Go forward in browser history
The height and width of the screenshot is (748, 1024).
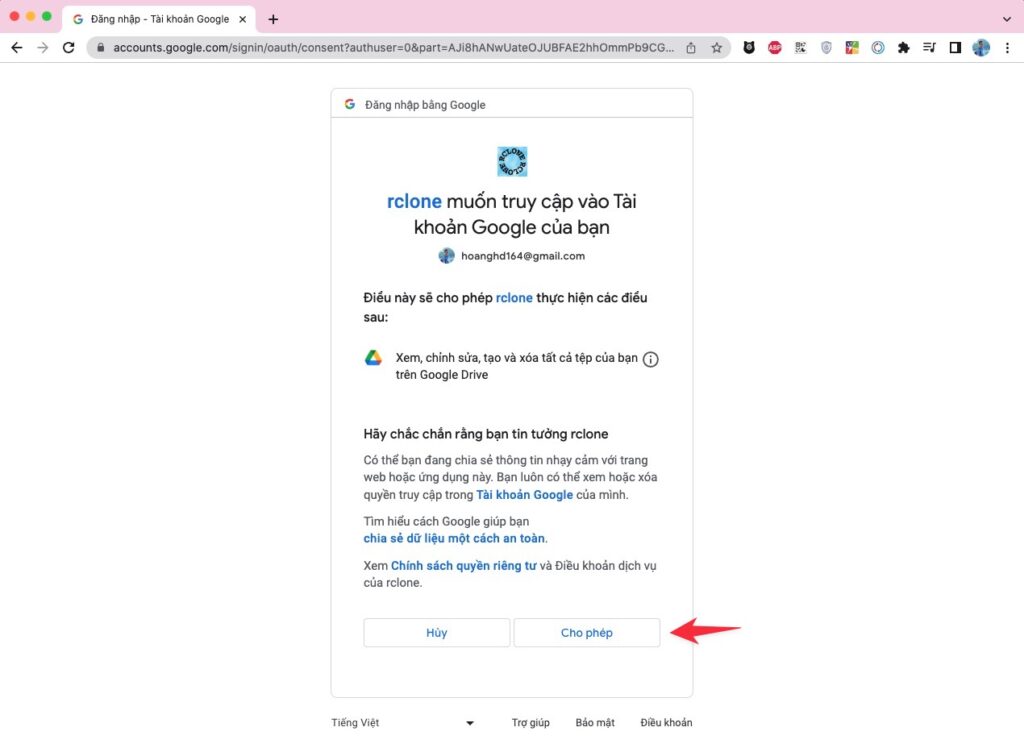coord(42,48)
